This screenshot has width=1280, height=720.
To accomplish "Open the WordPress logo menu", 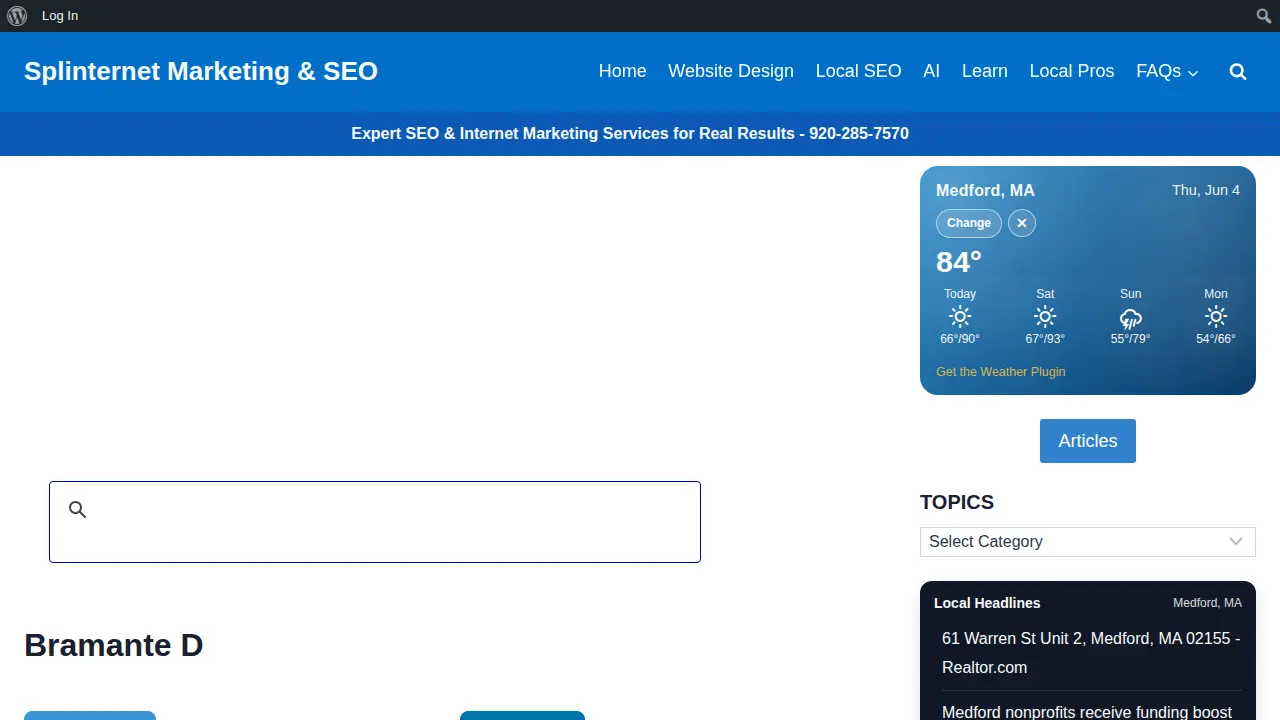I will (17, 16).
